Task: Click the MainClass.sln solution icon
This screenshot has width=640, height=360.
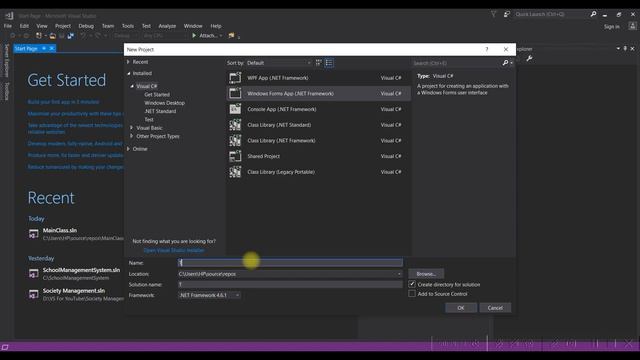Action: pyautogui.click(x=33, y=234)
